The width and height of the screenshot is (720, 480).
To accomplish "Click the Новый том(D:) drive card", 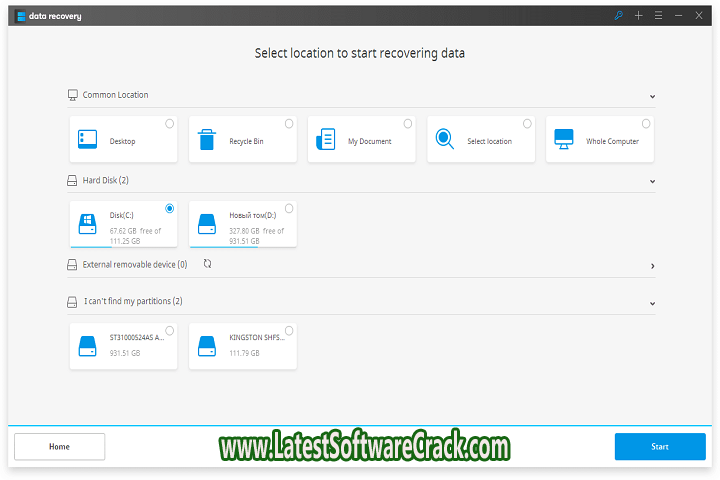I will tap(242, 224).
